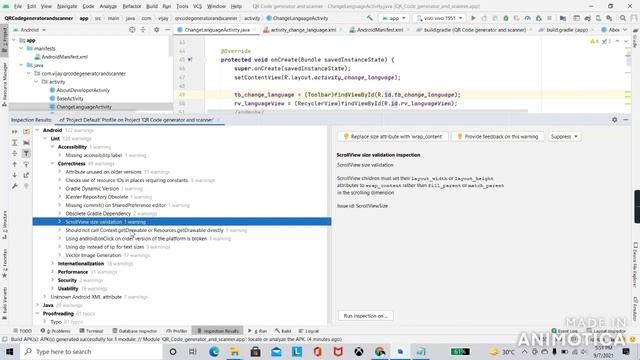Go to next problem with down arrow
This screenshot has width=640, height=360.
(x=15, y=175)
